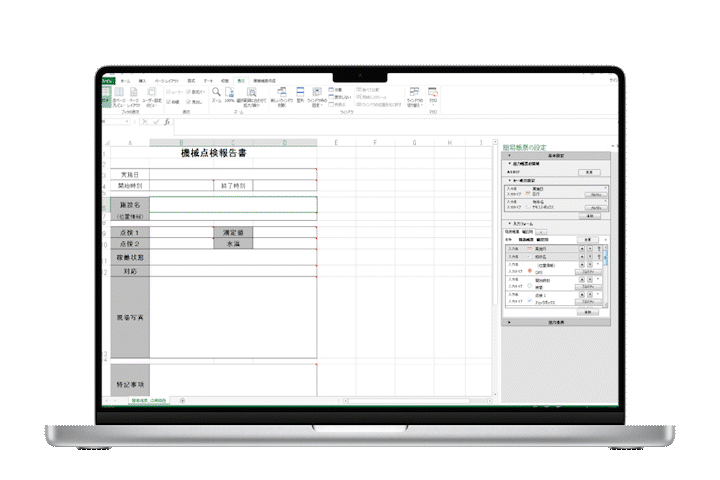The image size is (720, 480).
Task: Select the merged cell beside 施設名
Action: 232,204
